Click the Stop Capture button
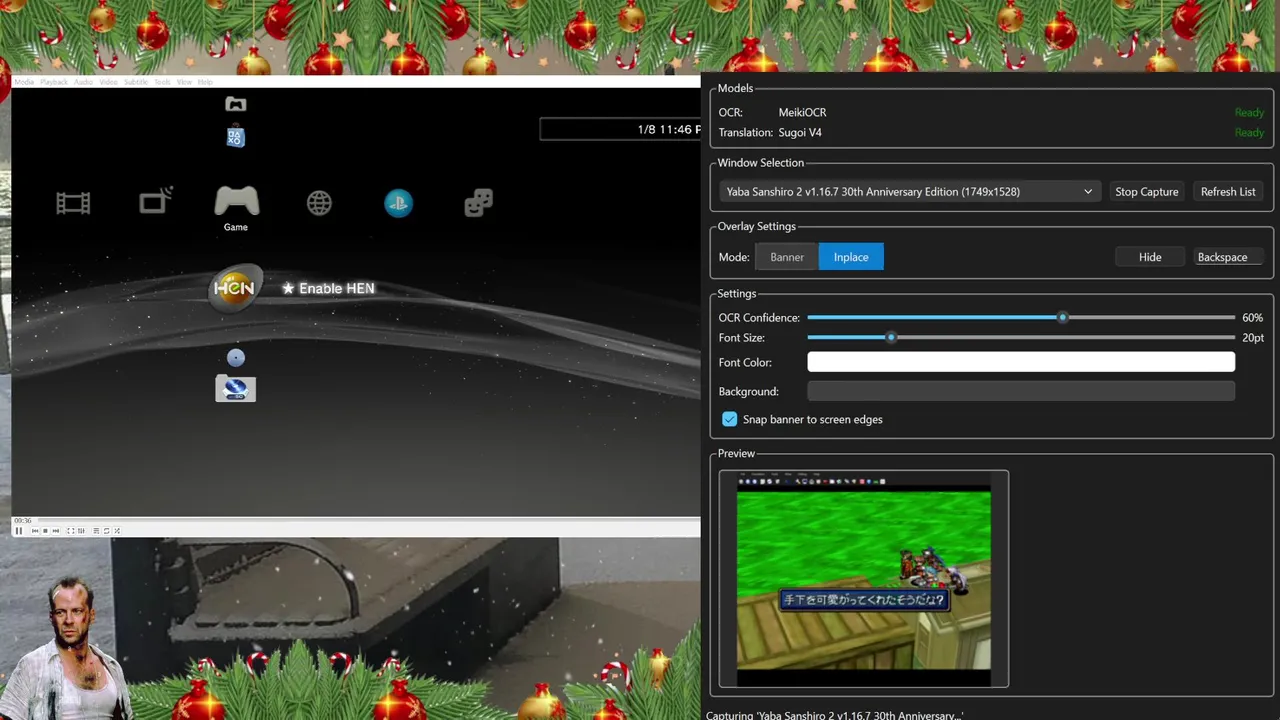 (1147, 191)
